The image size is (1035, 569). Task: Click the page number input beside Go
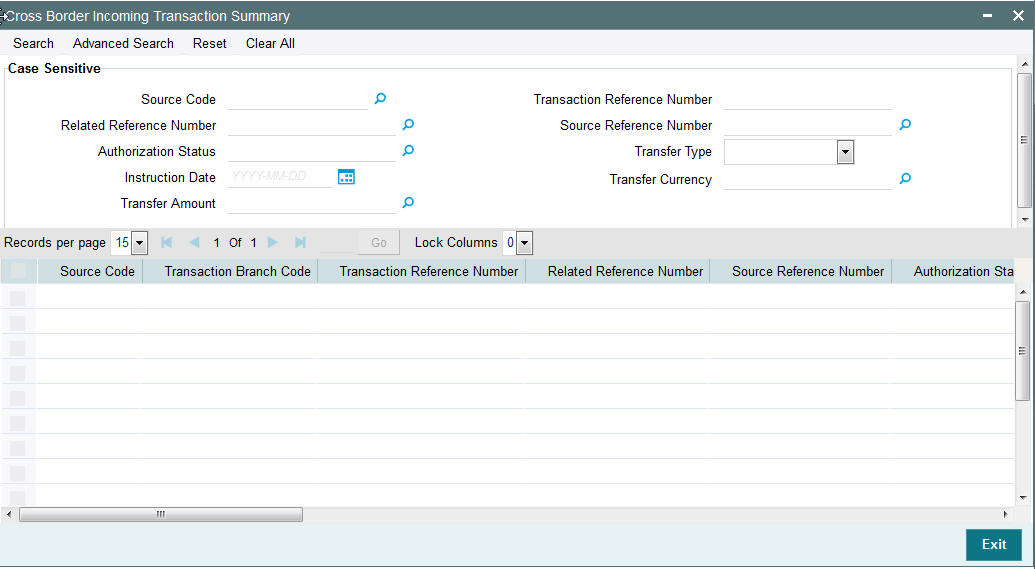pos(337,242)
